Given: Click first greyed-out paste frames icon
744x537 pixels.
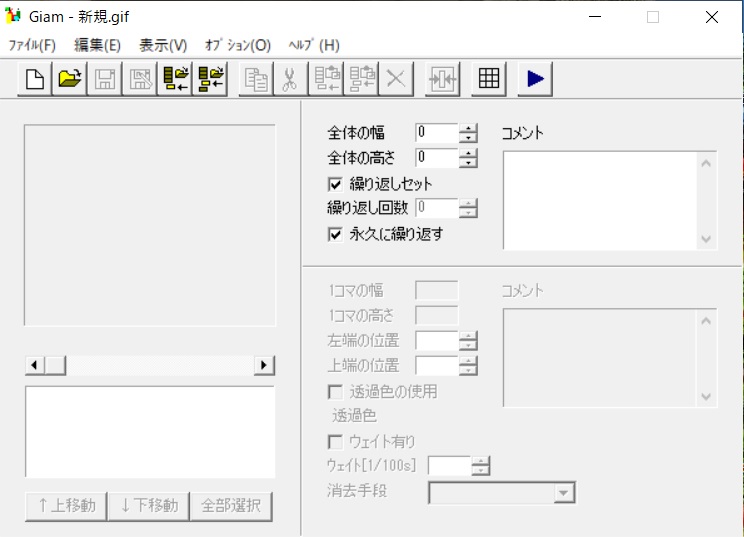Looking at the screenshot, I should tap(326, 79).
